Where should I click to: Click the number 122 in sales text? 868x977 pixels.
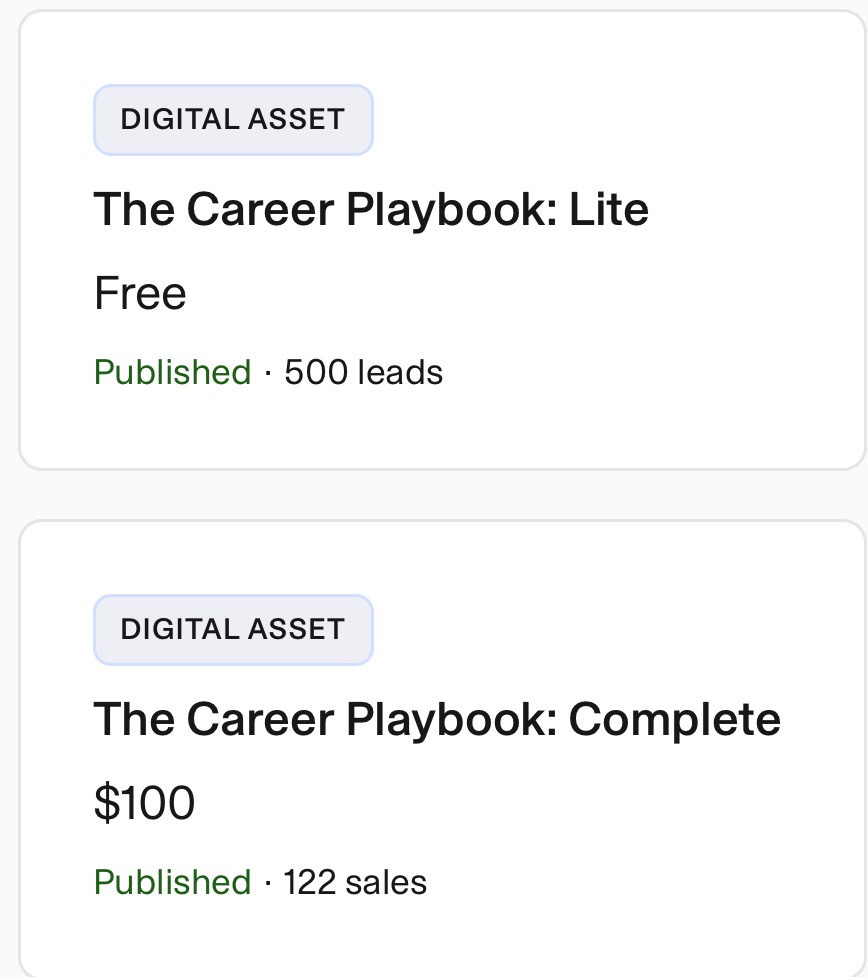310,882
